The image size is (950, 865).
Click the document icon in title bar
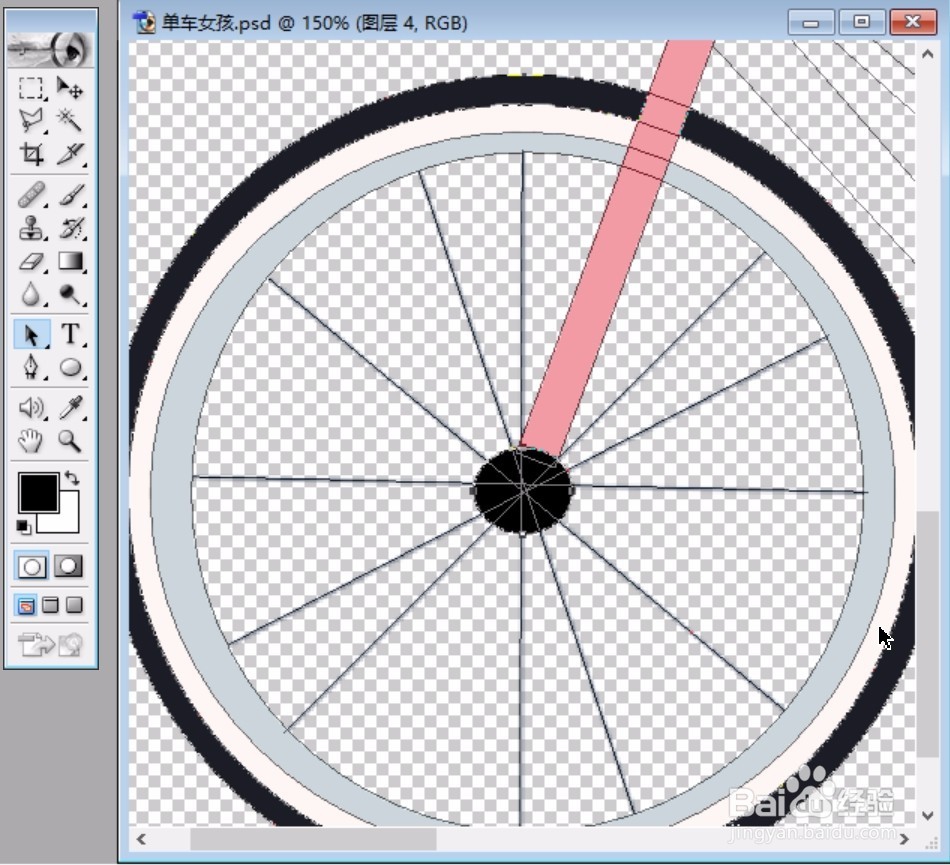click(144, 22)
